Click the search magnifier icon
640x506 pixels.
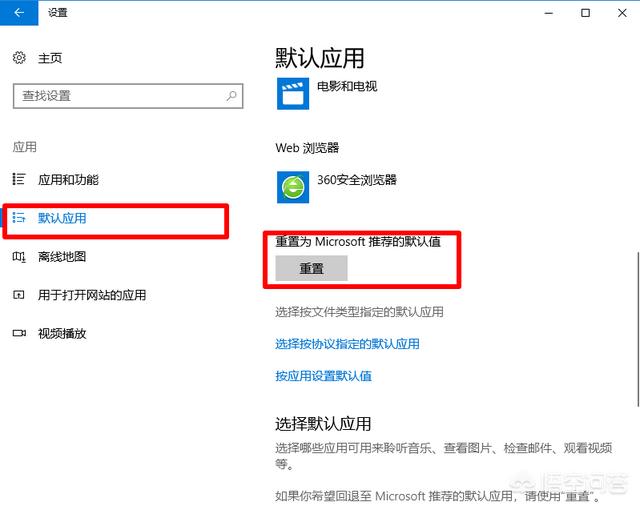pyautogui.click(x=231, y=96)
